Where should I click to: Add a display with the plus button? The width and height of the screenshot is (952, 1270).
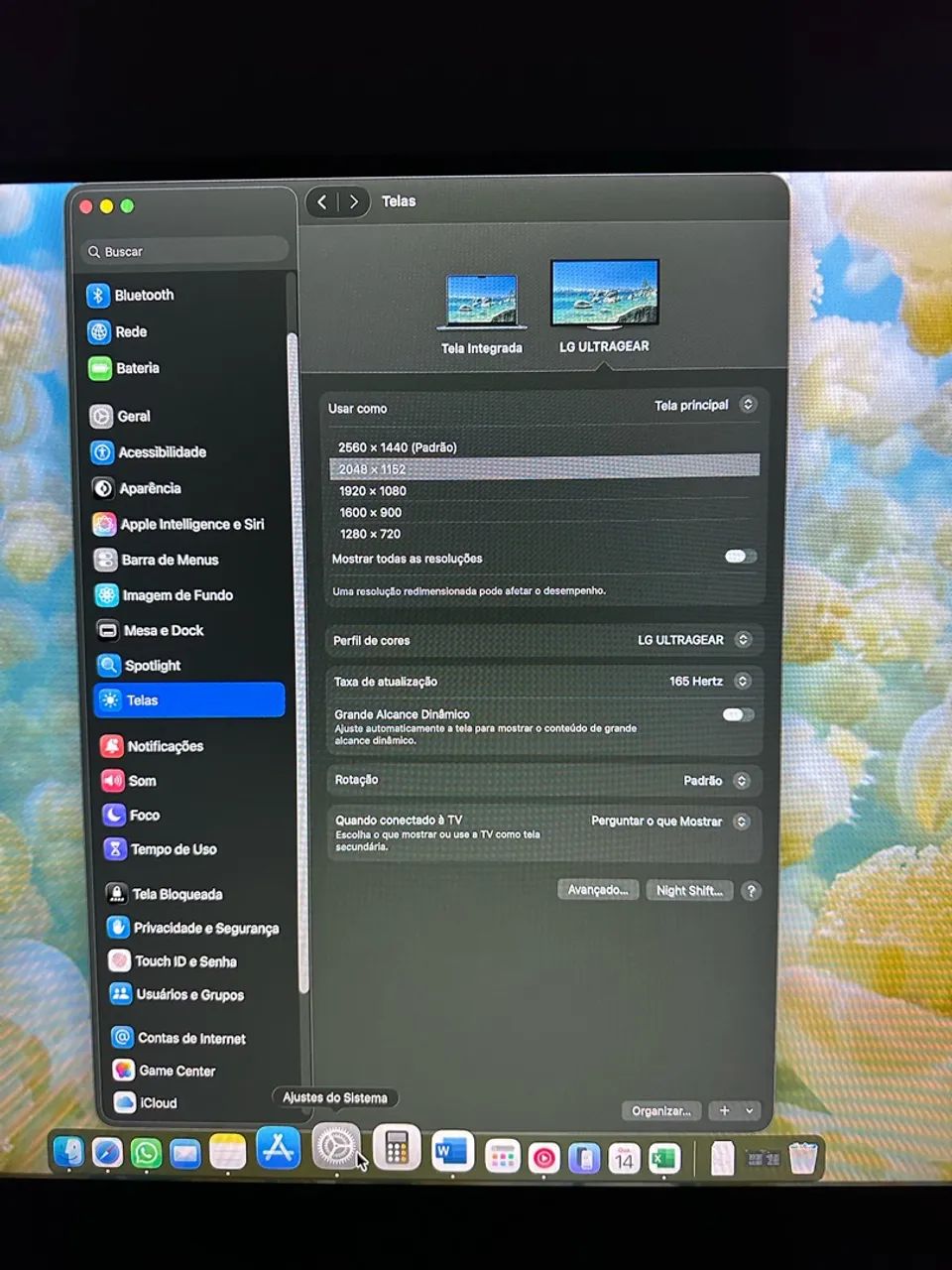725,1111
